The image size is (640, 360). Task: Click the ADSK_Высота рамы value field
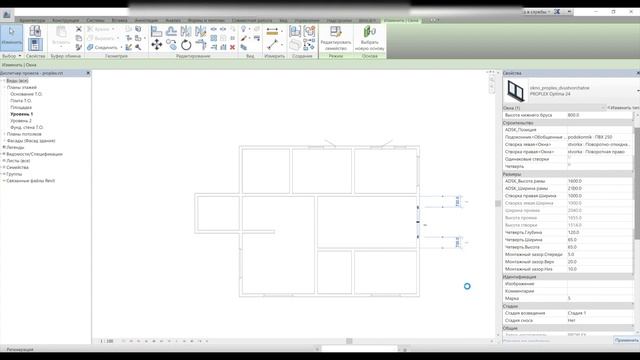tap(599, 181)
